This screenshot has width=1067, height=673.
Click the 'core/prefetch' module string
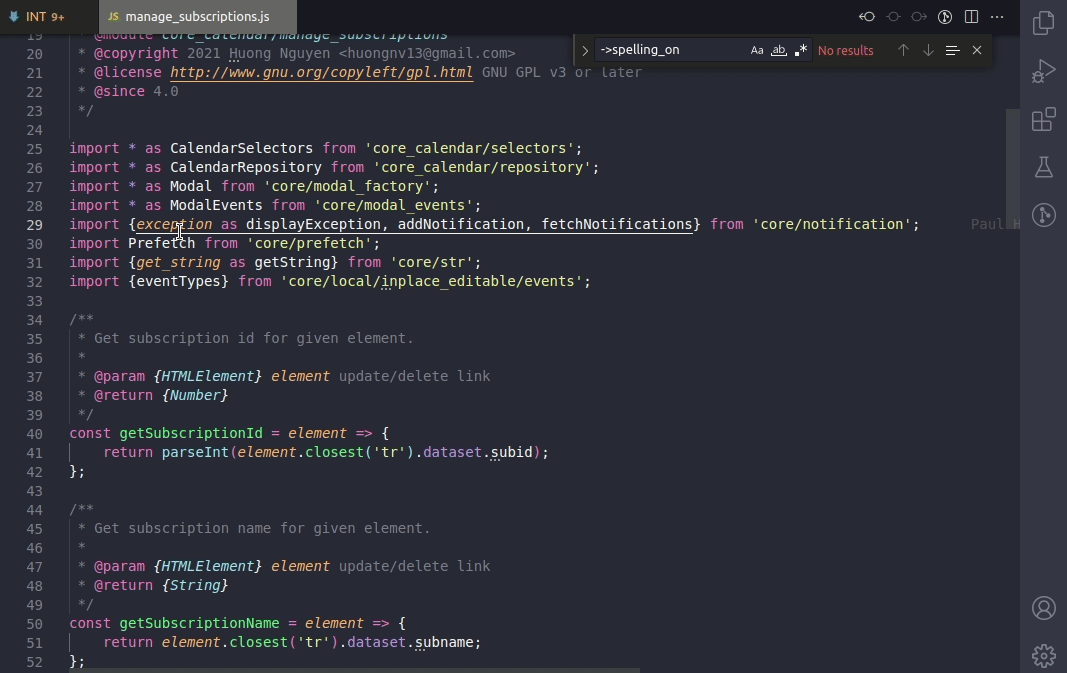tap(309, 244)
